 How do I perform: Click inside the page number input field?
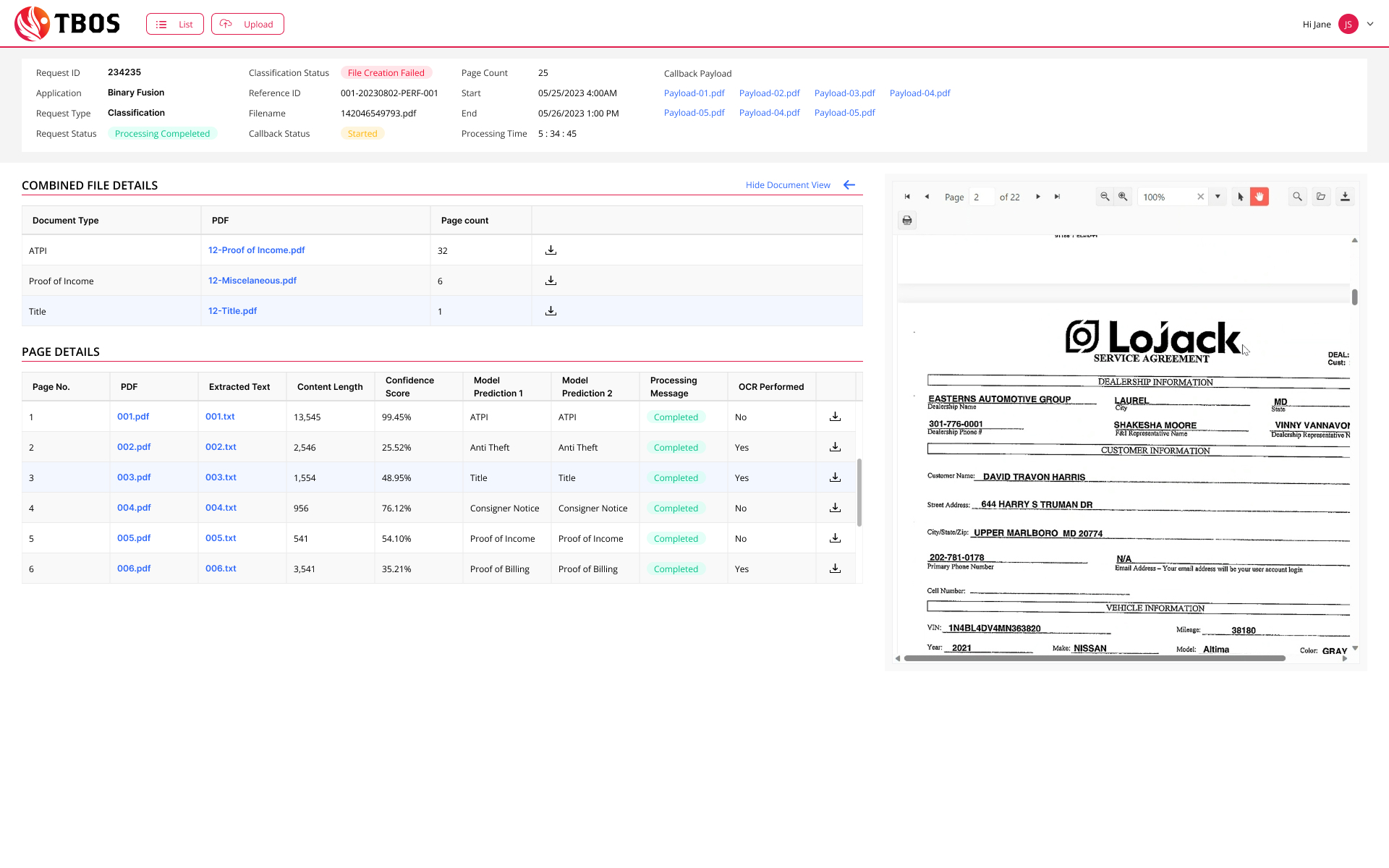click(x=981, y=196)
